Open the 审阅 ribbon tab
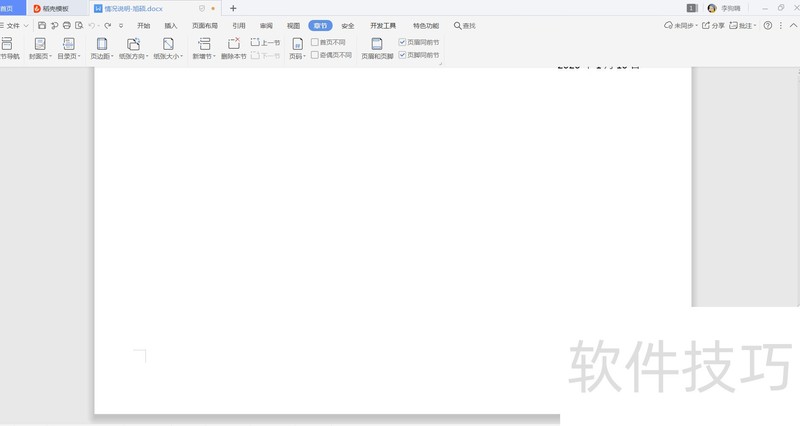 [266, 26]
